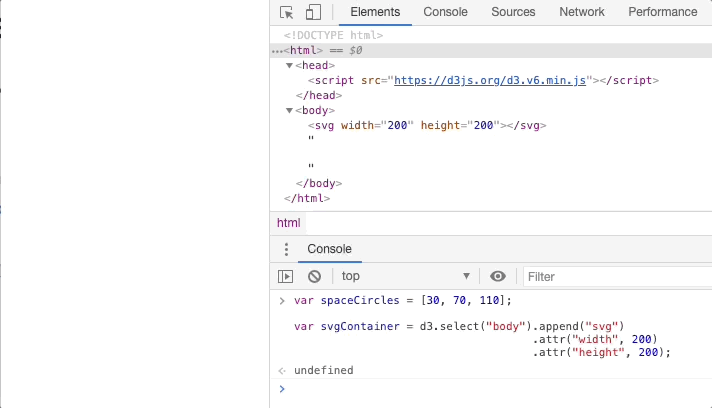Select the html == $0 element row
712x408 pixels.
pos(491,50)
